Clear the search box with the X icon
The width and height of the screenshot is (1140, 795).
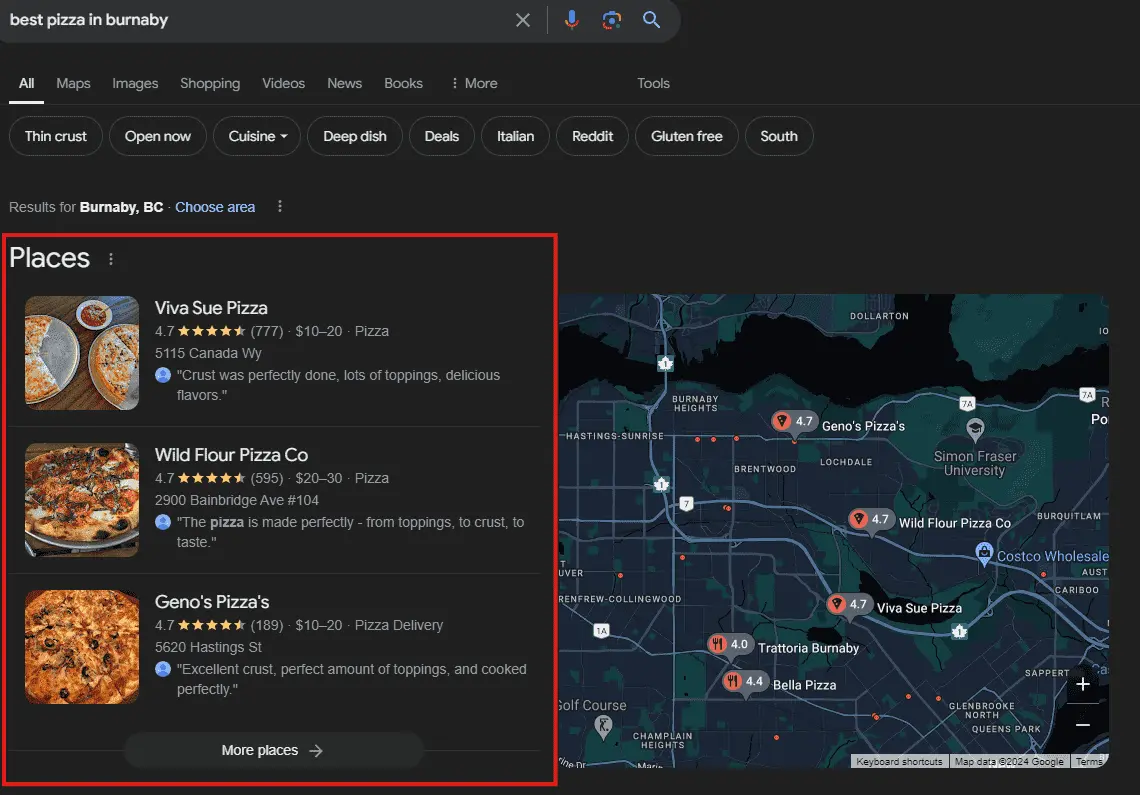(523, 20)
